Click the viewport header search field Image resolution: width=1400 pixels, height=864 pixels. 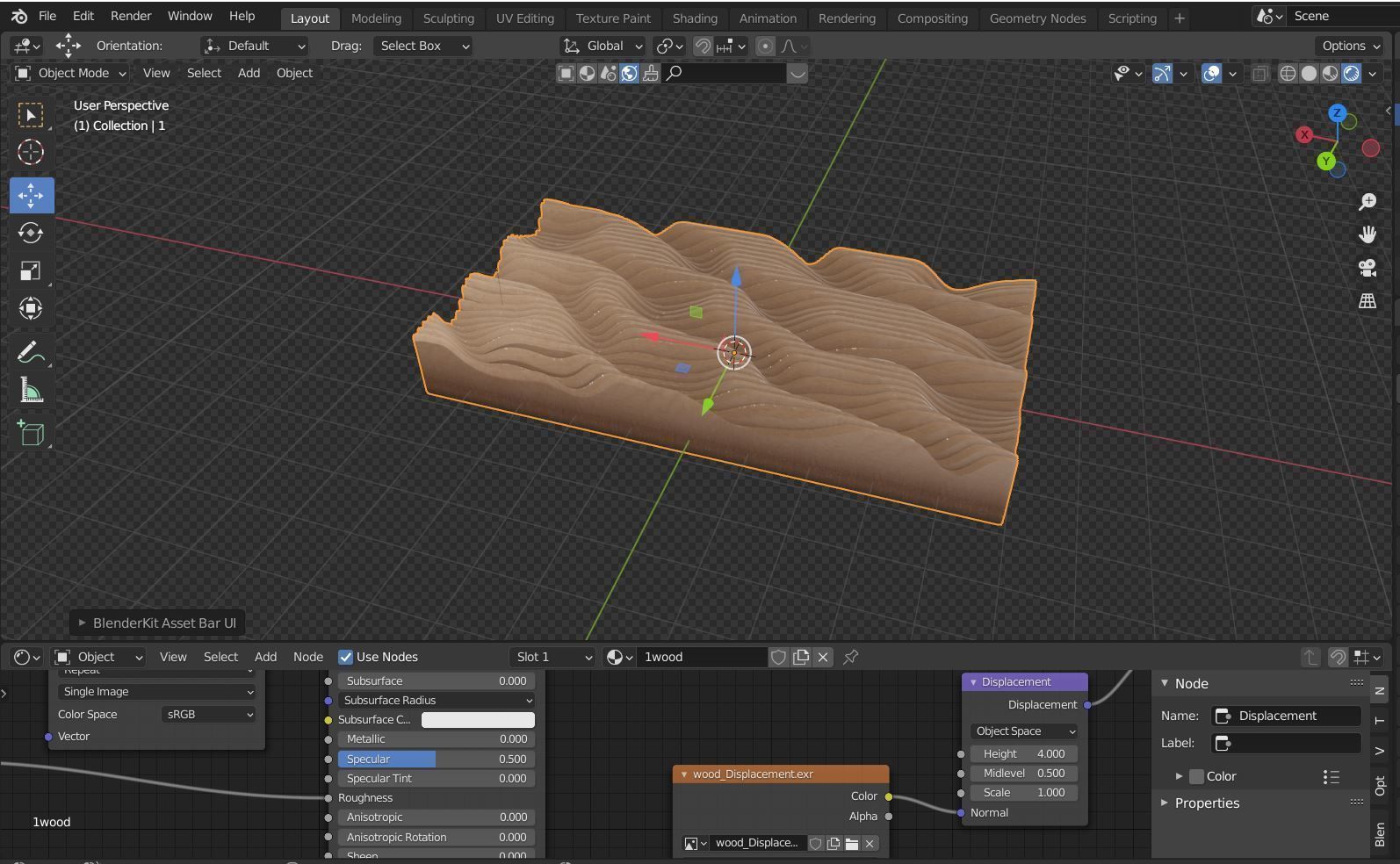coord(725,74)
